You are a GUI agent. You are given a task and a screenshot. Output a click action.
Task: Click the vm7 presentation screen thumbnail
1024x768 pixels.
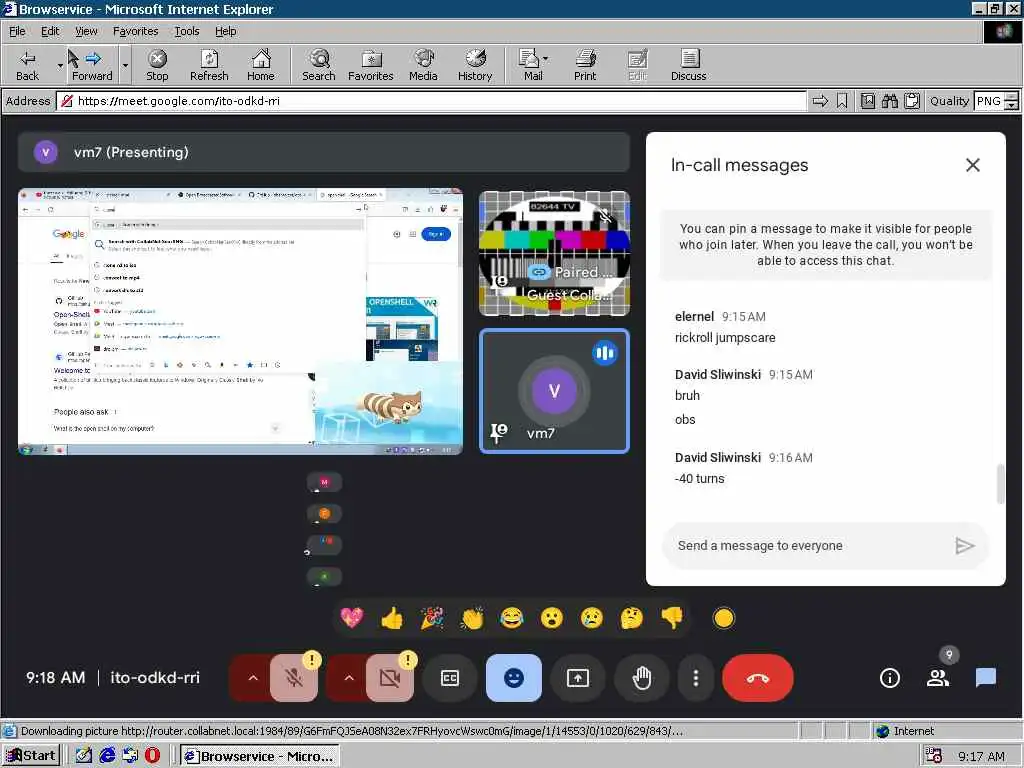tap(240, 321)
